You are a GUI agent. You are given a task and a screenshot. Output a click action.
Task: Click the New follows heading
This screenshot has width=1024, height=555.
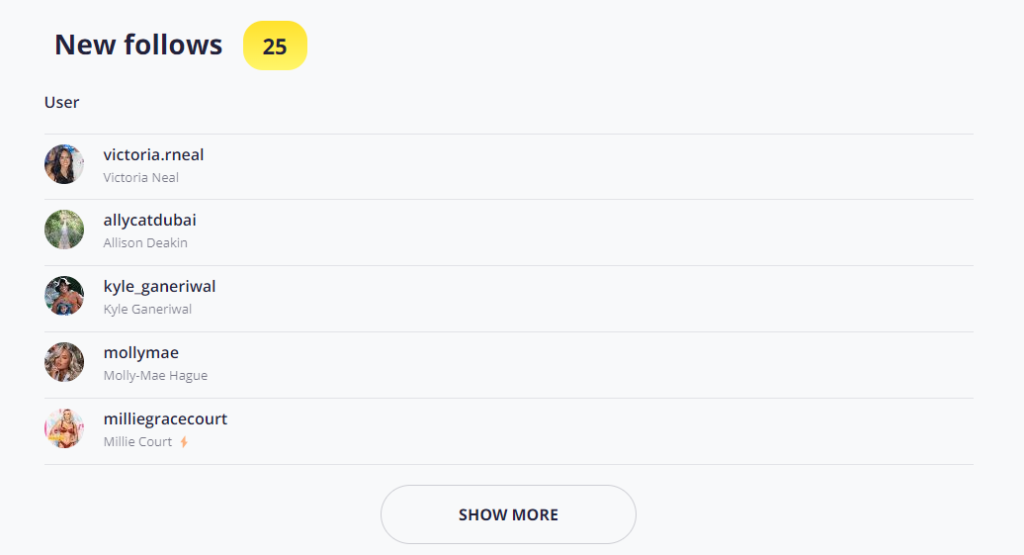[x=138, y=45]
